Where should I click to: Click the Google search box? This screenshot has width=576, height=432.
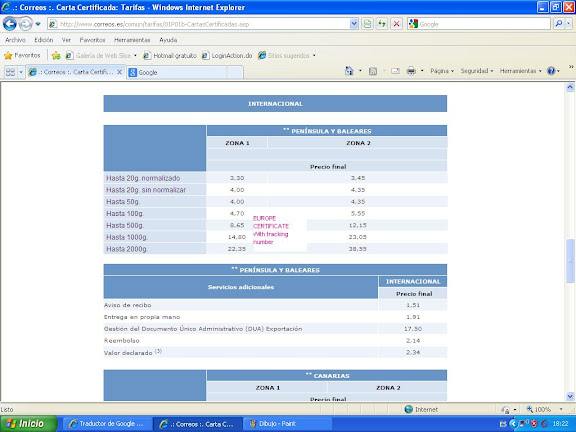(479, 24)
